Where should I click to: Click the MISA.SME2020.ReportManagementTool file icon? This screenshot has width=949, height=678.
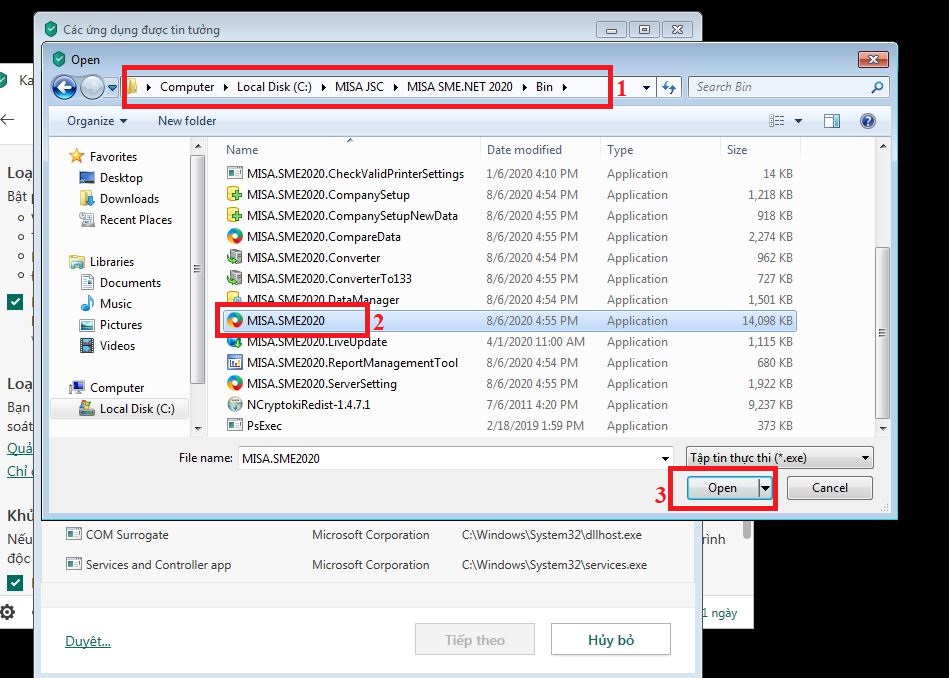tap(234, 363)
